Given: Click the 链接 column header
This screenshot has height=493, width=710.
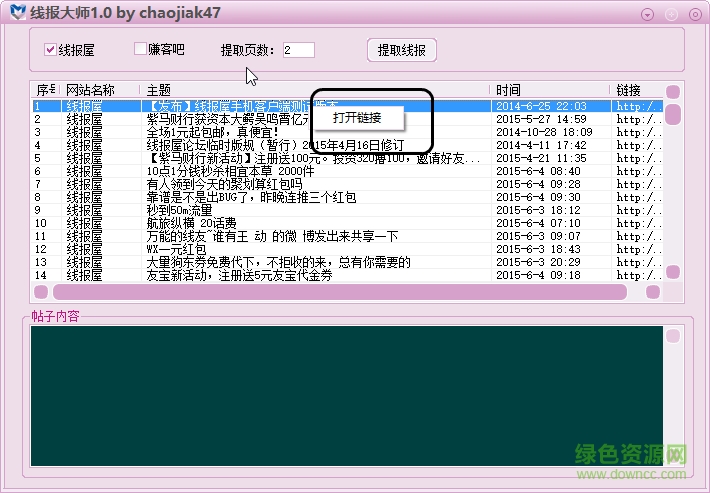Looking at the screenshot, I should [x=636, y=90].
